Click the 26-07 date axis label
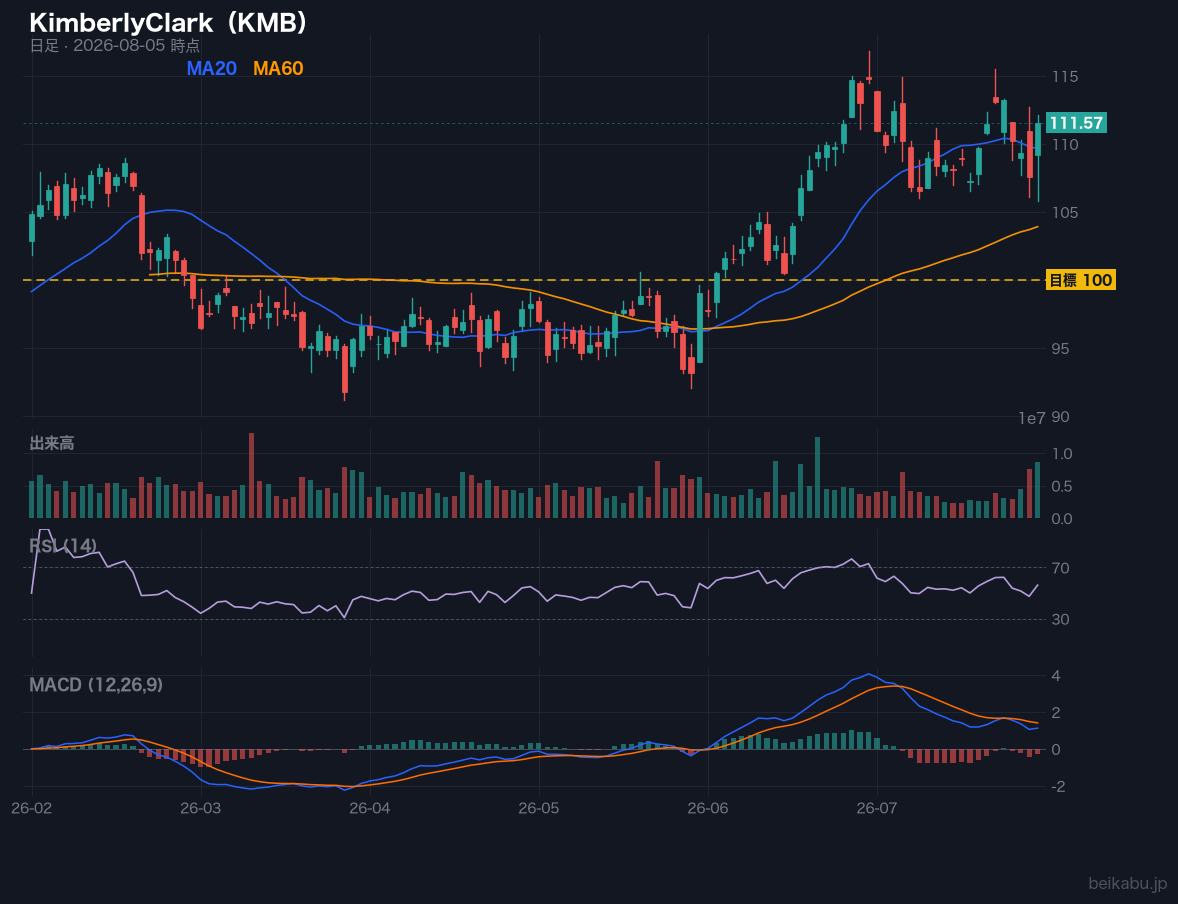1178x904 pixels. tap(877, 808)
